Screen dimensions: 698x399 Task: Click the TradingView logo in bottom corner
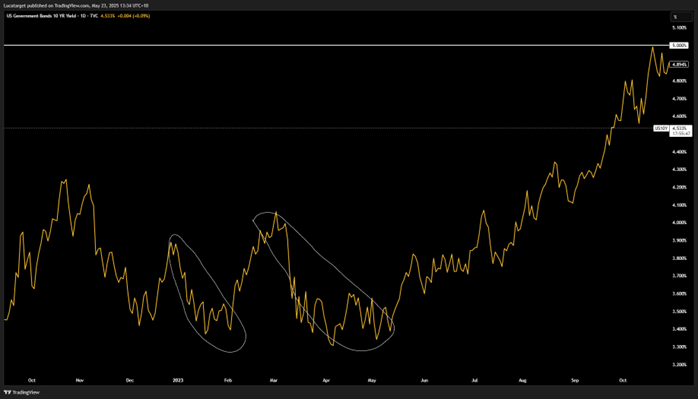[22, 392]
